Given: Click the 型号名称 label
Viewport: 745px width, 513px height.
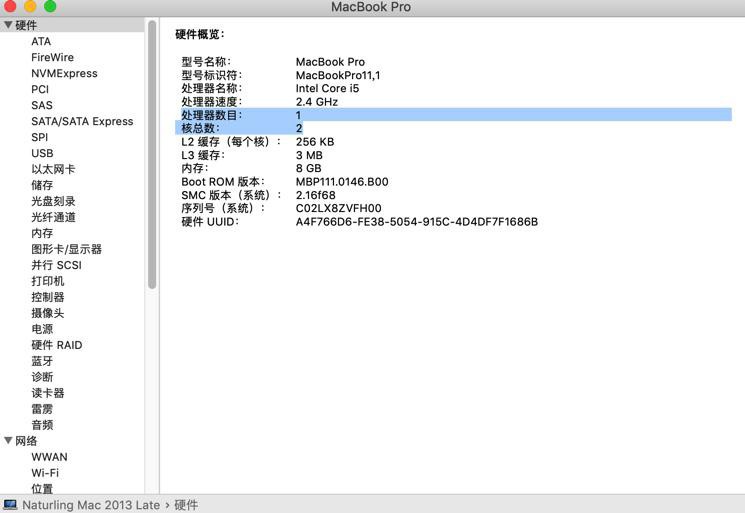Looking at the screenshot, I should (x=206, y=62).
